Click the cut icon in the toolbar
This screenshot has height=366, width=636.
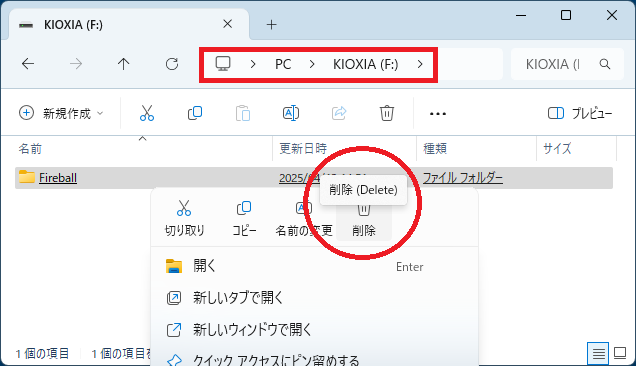click(147, 113)
